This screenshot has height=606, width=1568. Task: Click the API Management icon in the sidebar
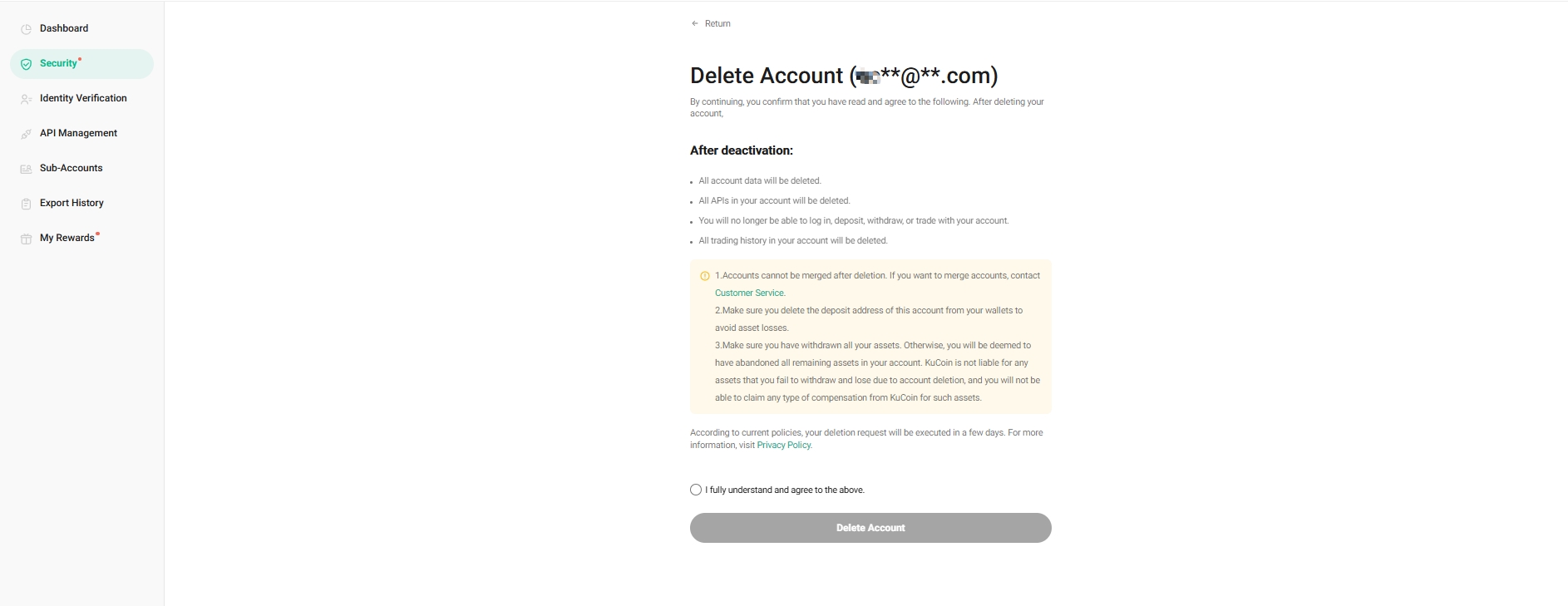pos(26,134)
